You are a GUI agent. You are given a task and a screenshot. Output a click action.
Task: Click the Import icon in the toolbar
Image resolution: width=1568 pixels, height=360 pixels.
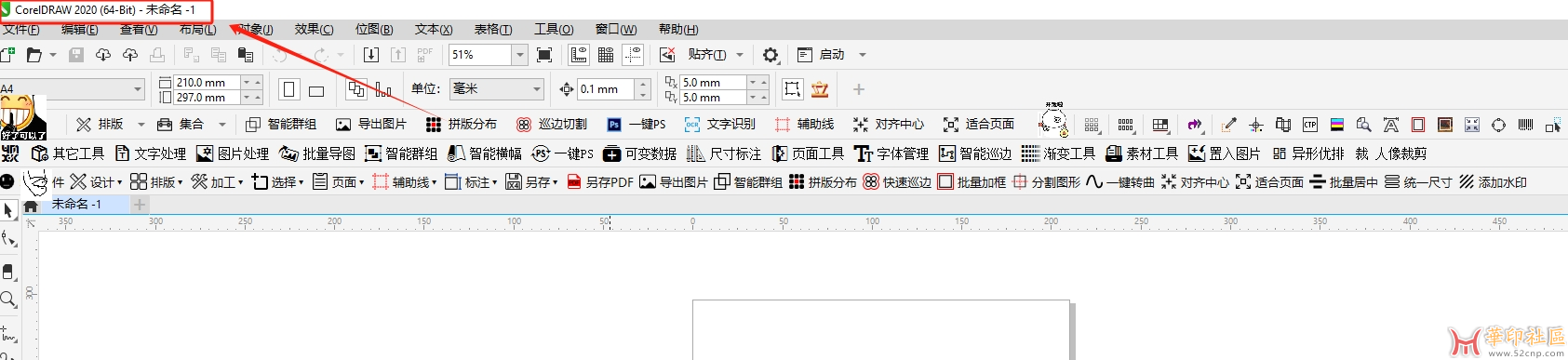pyautogui.click(x=370, y=55)
